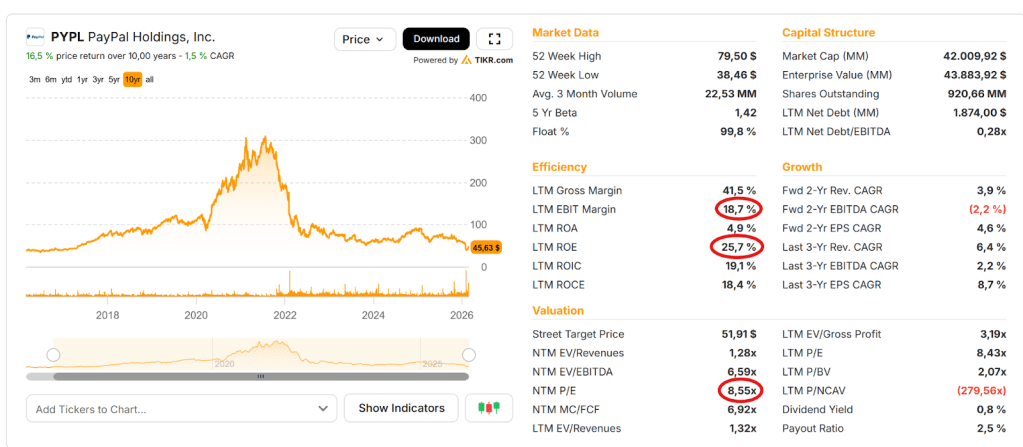Click the Show Indicators button
The width and height of the screenshot is (1023, 447).
click(401, 408)
